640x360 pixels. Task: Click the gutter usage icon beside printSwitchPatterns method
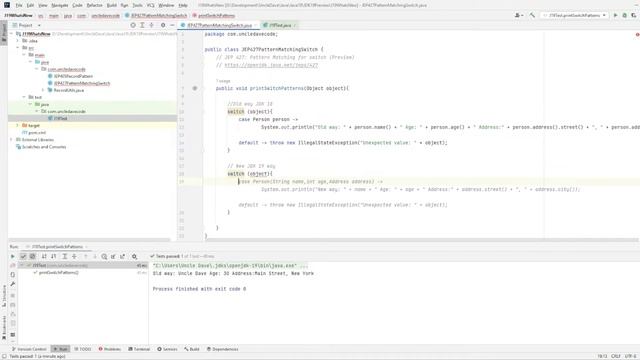point(195,88)
